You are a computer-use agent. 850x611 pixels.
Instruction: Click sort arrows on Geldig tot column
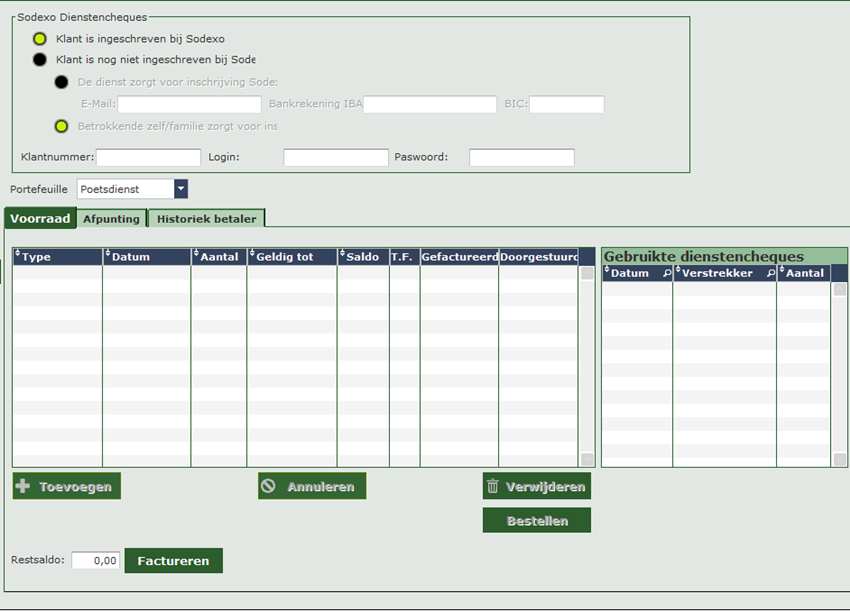point(252,257)
